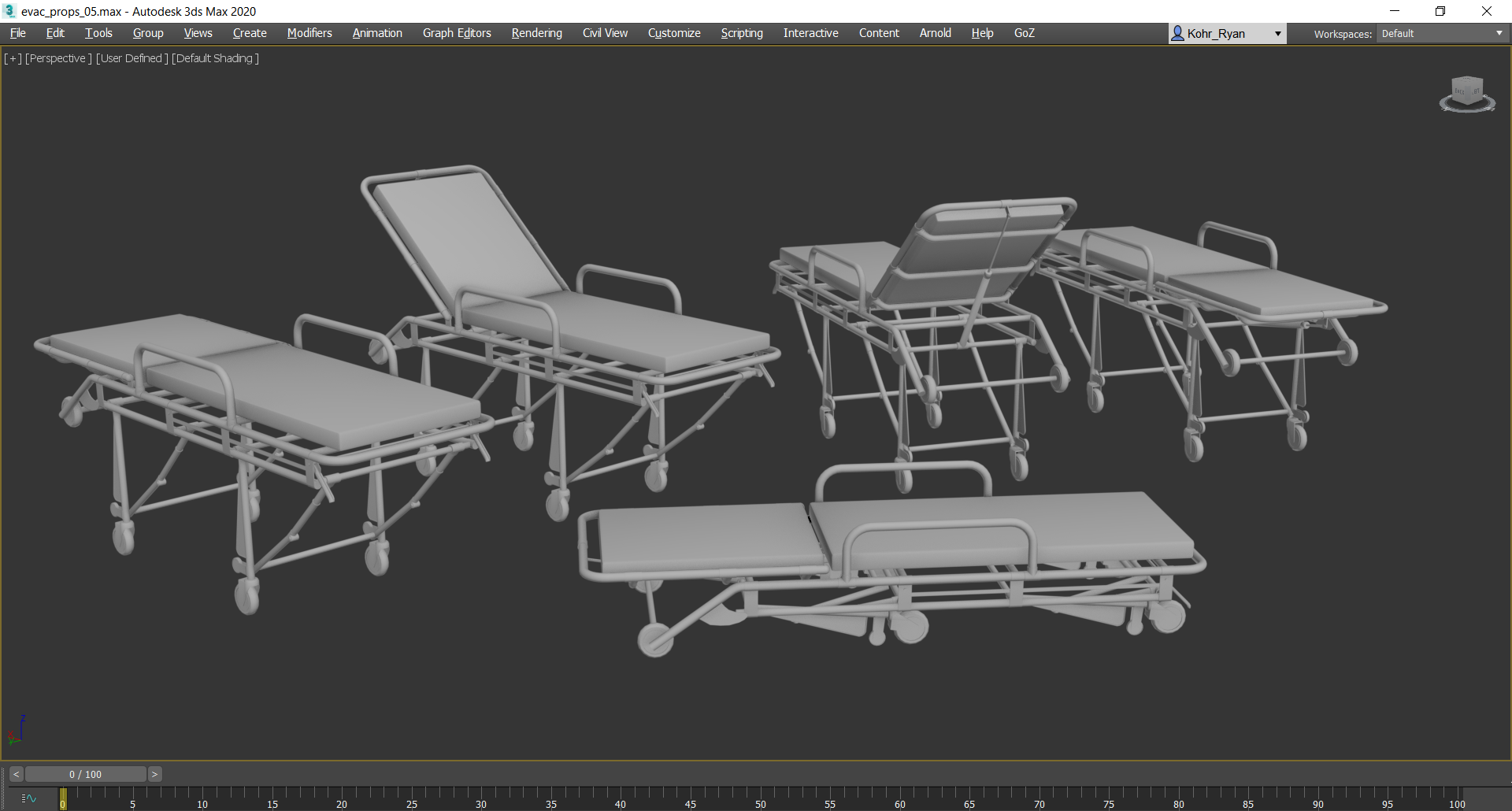Open the Graph Editors menu
This screenshot has width=1512, height=811.
[457, 33]
